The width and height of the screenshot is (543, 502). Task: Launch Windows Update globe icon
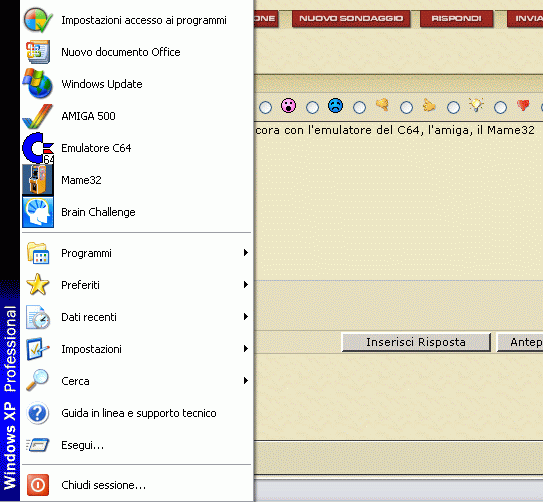click(37, 83)
